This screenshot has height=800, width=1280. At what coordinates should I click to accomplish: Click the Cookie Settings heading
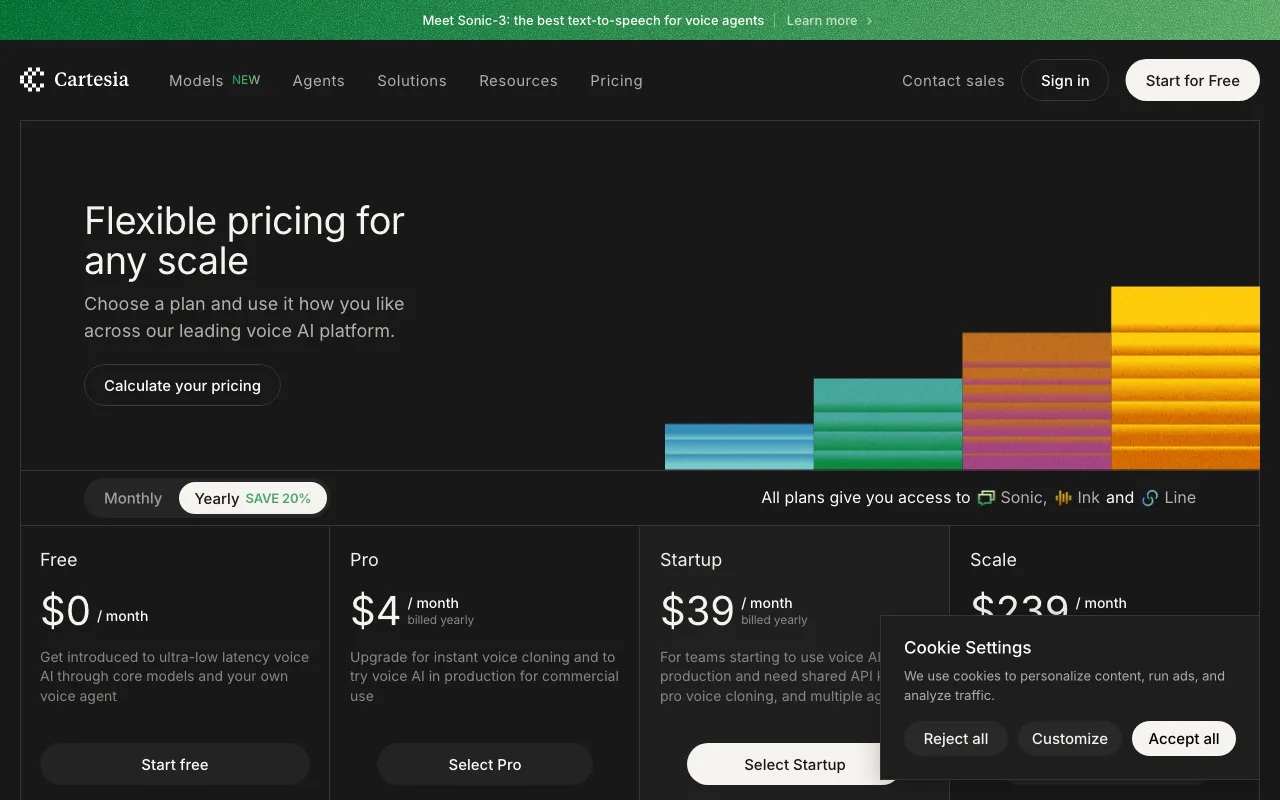point(967,648)
